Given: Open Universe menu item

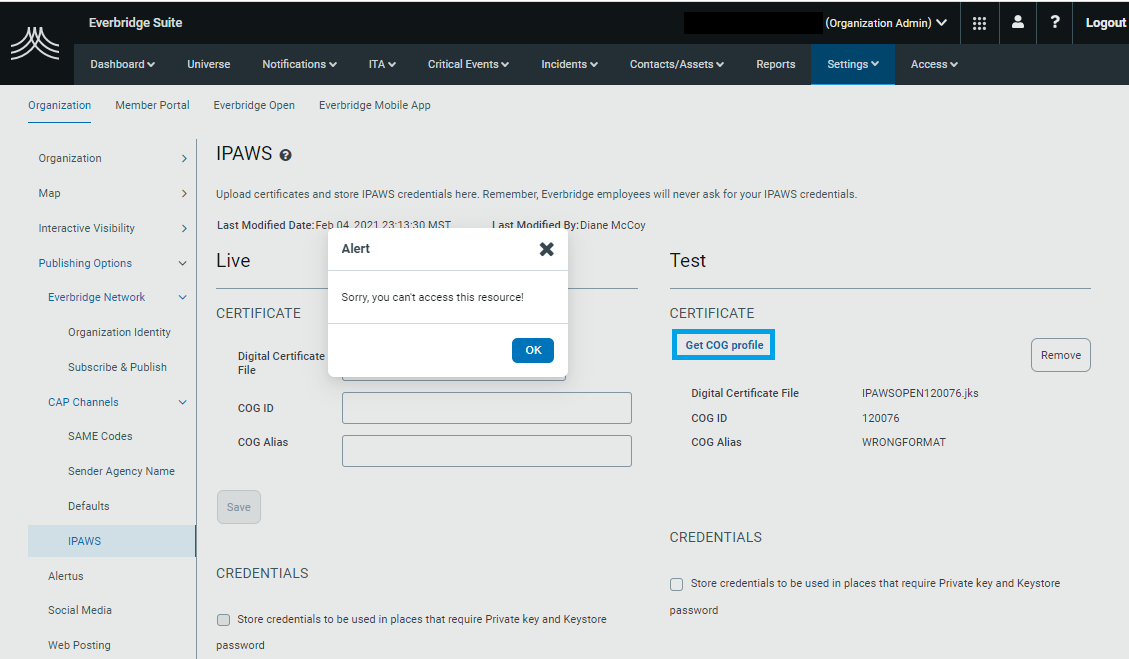Looking at the screenshot, I should click(x=209, y=64).
